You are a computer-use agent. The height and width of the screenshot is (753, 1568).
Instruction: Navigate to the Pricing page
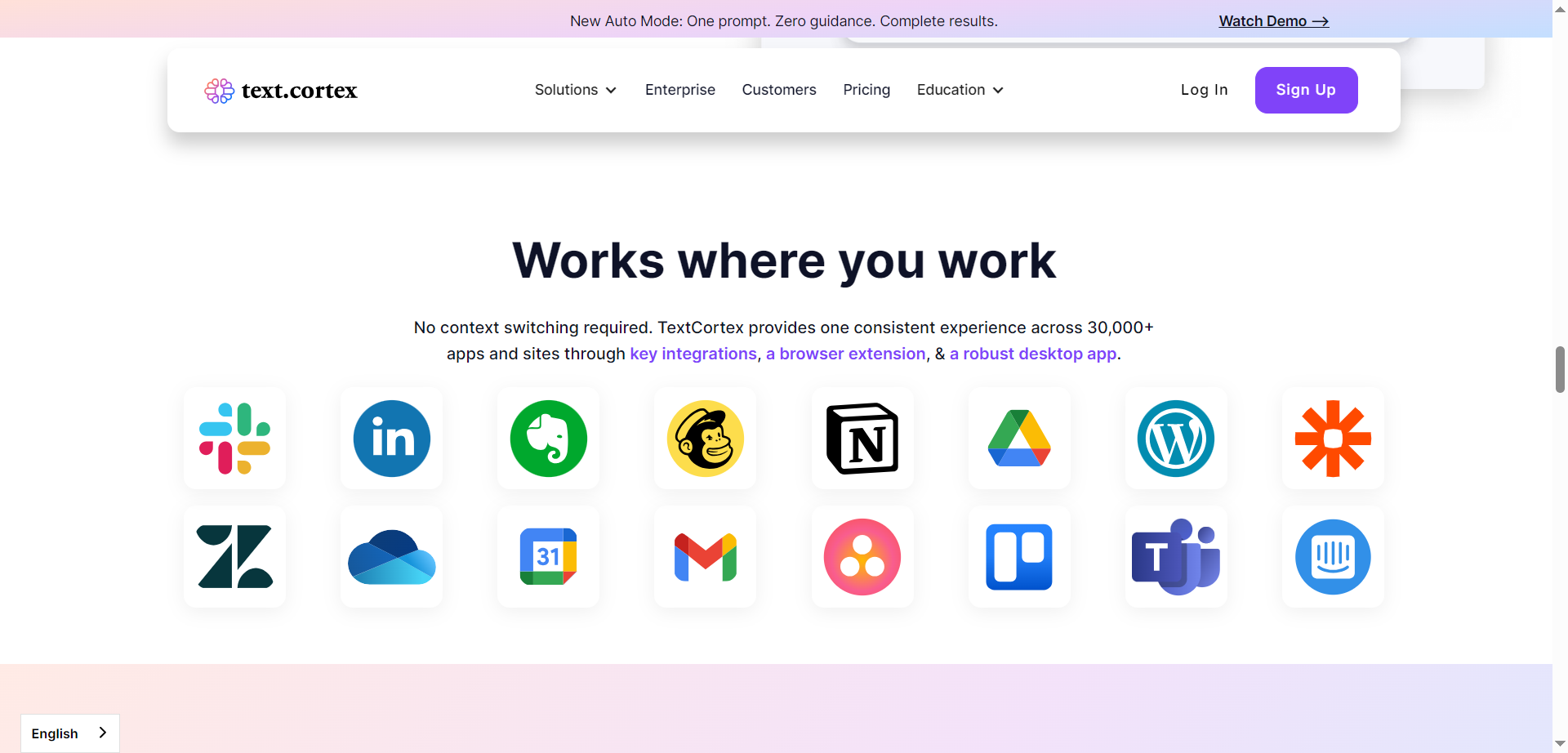866,90
